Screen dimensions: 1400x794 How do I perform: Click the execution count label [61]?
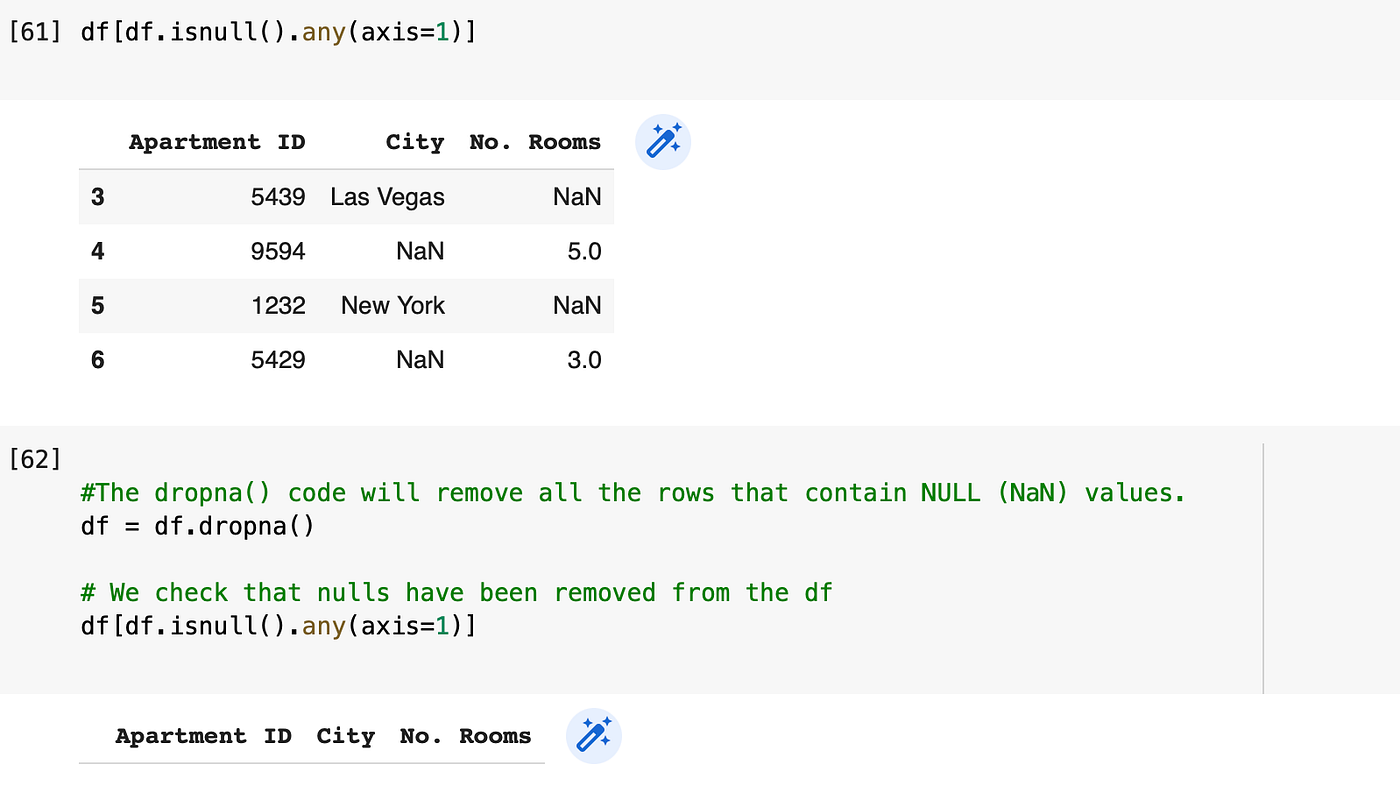(x=35, y=31)
